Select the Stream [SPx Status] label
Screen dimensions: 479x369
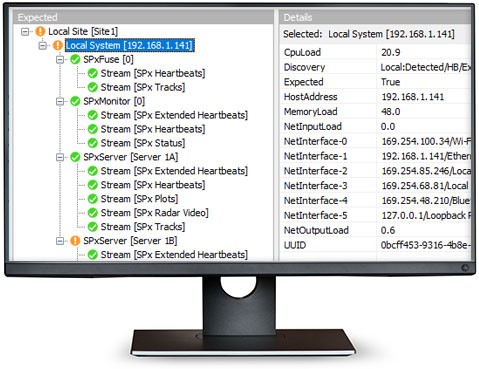pos(143,143)
